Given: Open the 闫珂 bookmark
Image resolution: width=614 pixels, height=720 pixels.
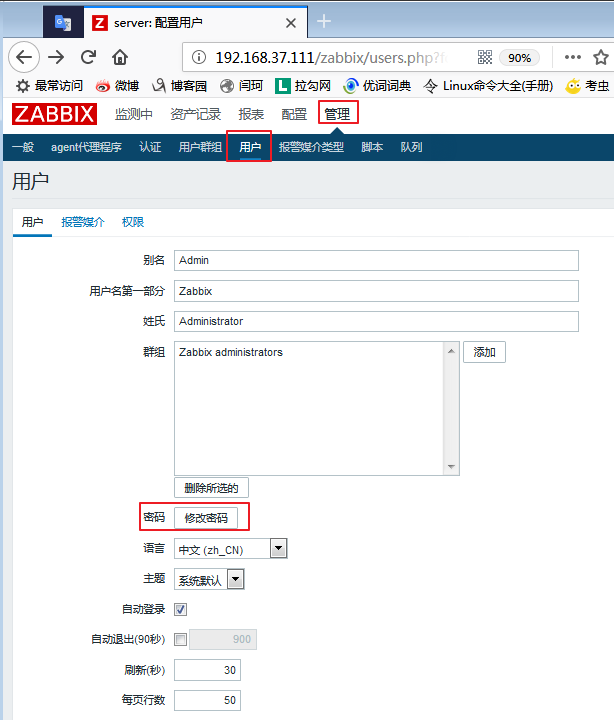Looking at the screenshot, I should pos(241,86).
